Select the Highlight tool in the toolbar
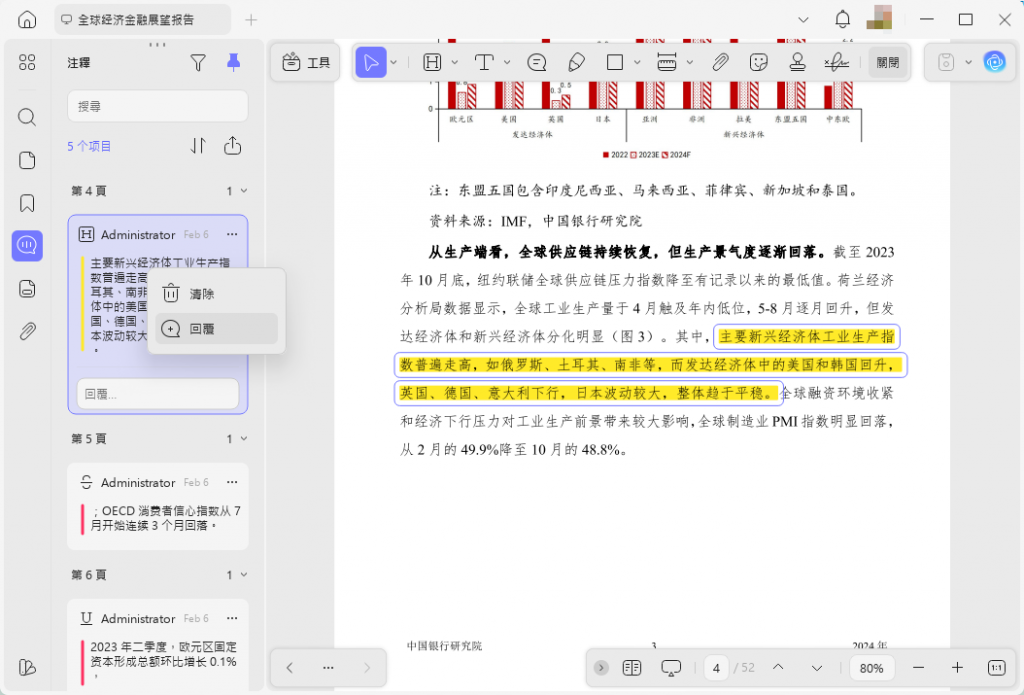 pos(430,61)
